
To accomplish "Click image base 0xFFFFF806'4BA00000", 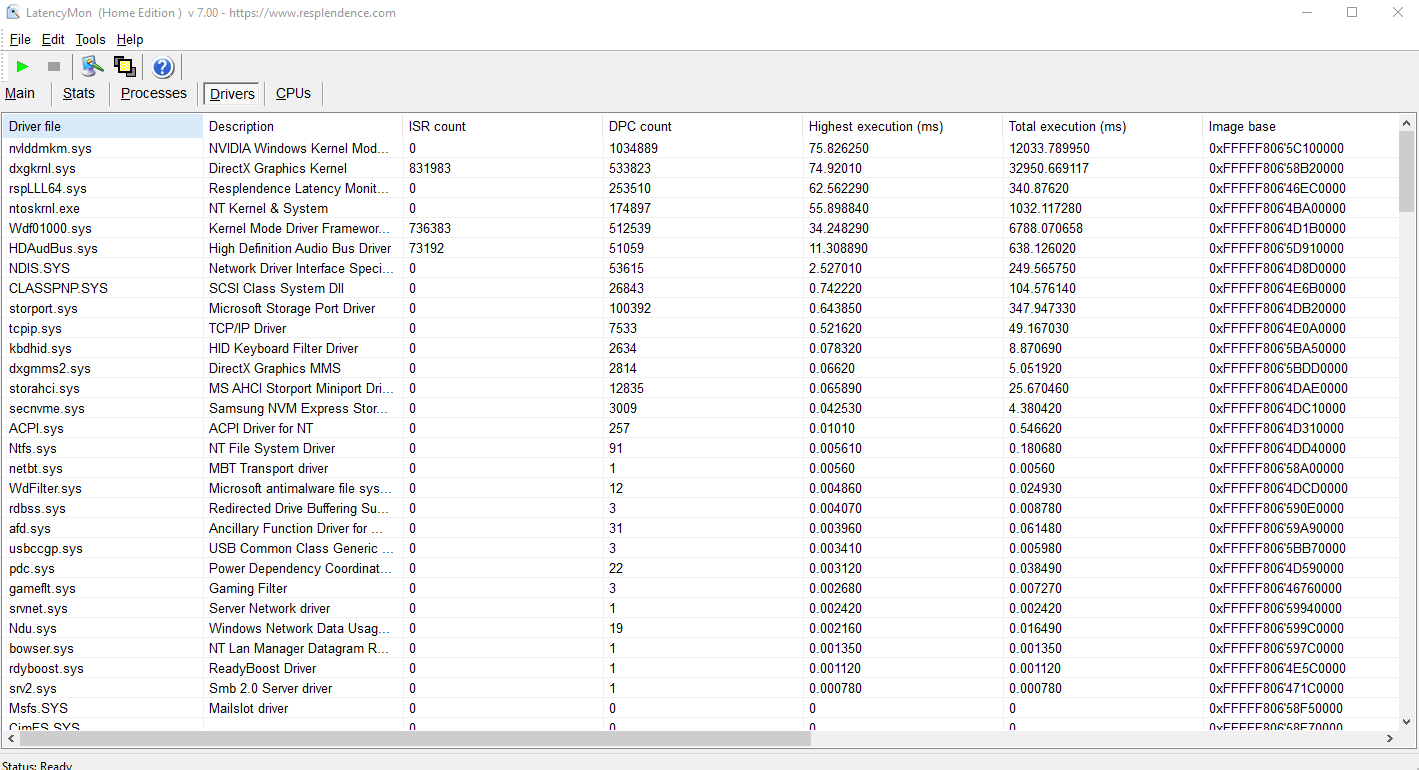I will [x=1277, y=208].
